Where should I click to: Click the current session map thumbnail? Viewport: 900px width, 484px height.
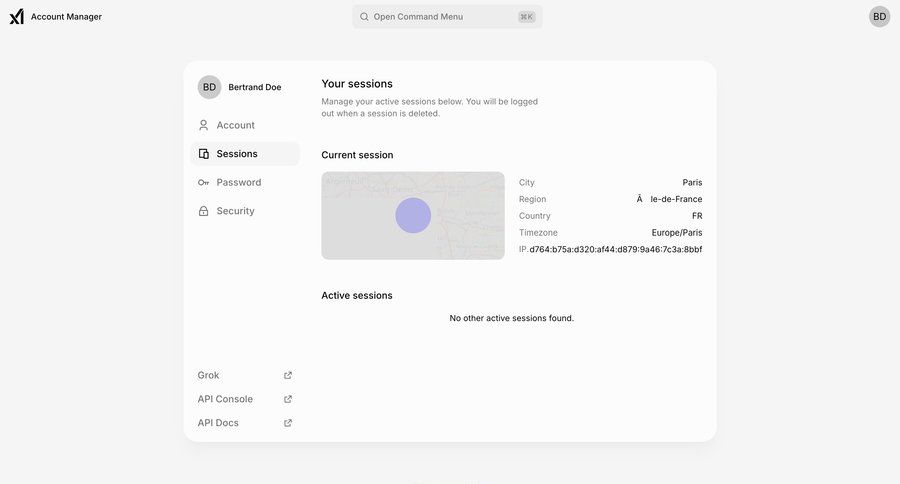click(x=413, y=215)
